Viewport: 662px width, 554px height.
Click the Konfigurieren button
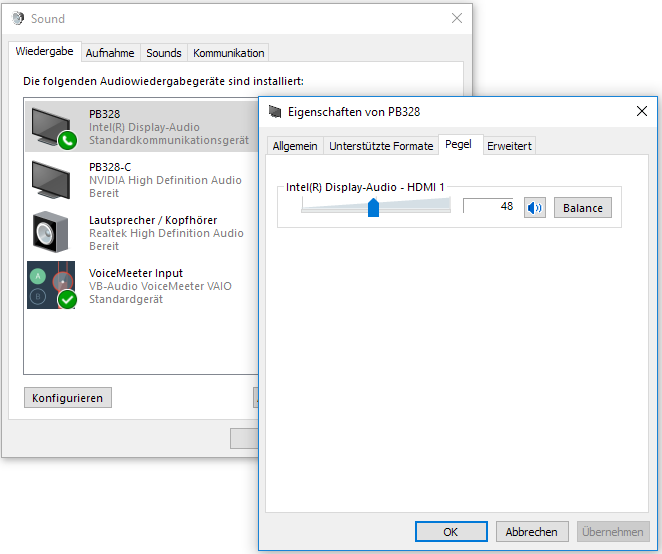pos(67,398)
